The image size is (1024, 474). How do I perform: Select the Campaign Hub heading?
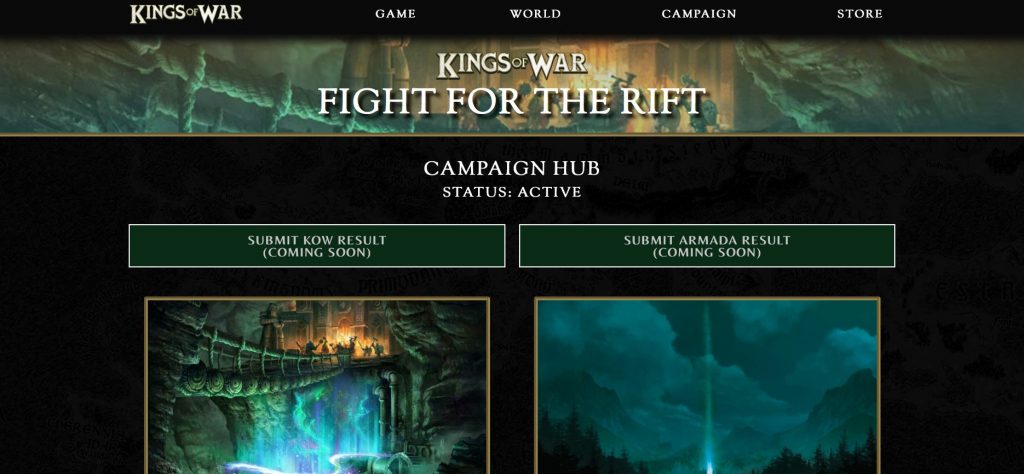pos(511,168)
